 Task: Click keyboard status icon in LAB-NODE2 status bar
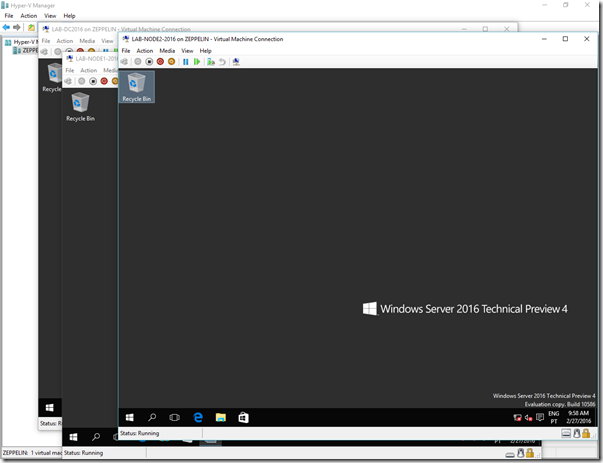click(x=566, y=434)
